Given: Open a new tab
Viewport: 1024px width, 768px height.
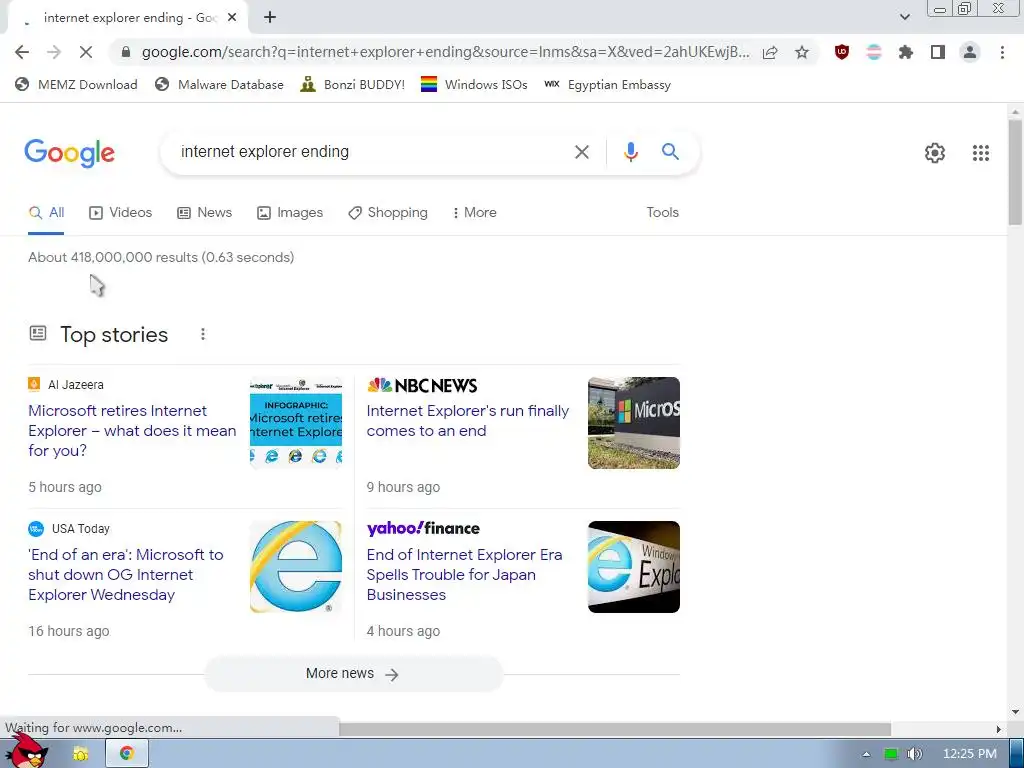Looking at the screenshot, I should 270,18.
